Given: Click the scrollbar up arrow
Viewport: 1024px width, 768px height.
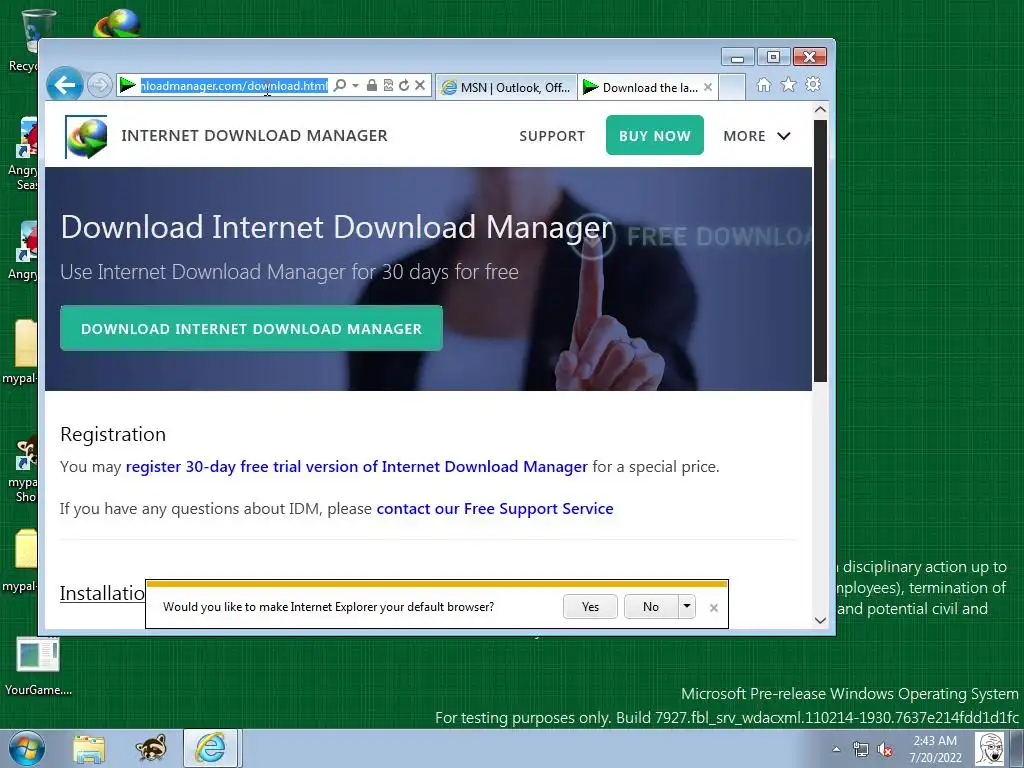Looking at the screenshot, I should pos(820,110).
